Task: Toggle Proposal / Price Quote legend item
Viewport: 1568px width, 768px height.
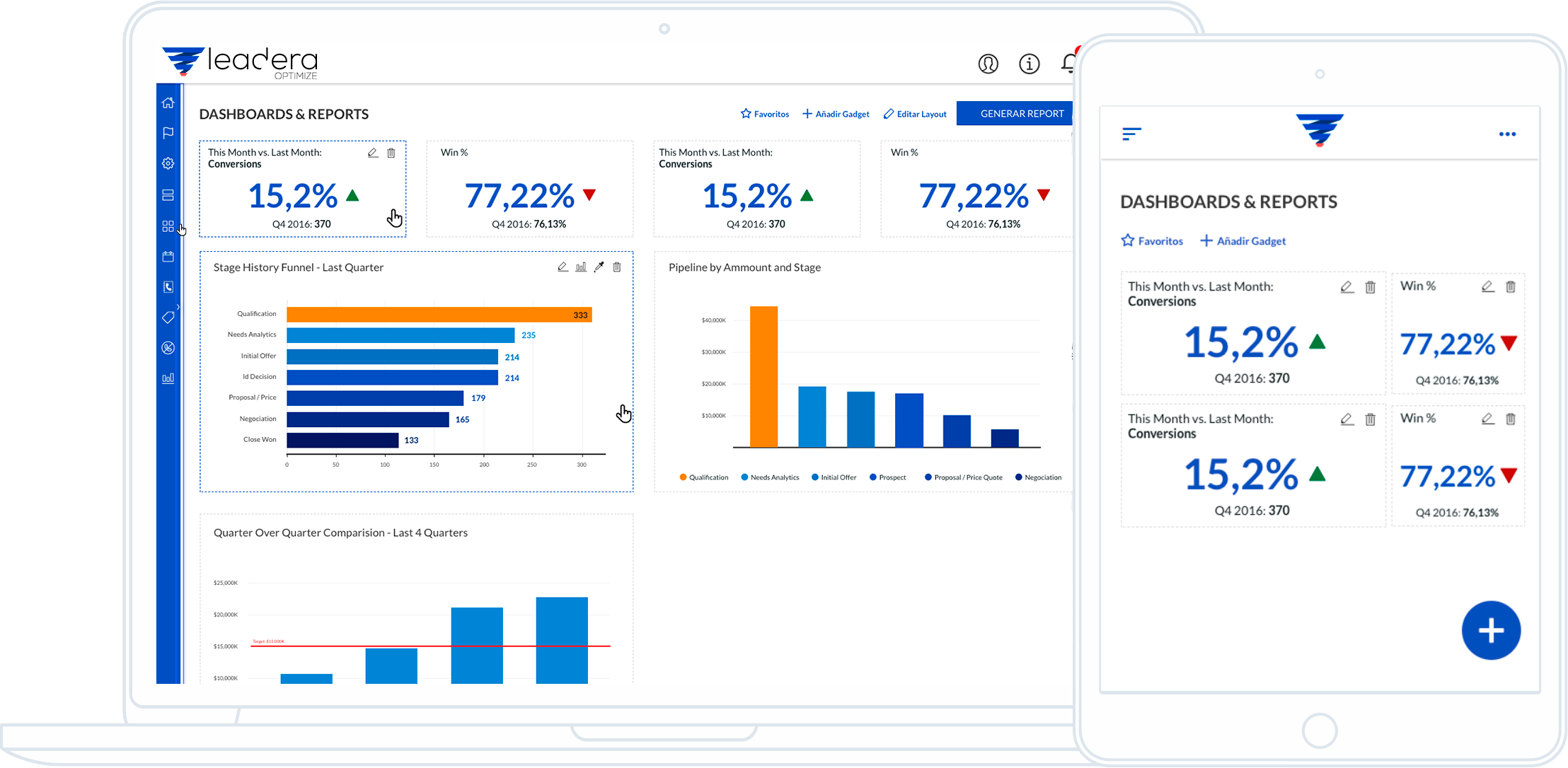Action: point(964,477)
